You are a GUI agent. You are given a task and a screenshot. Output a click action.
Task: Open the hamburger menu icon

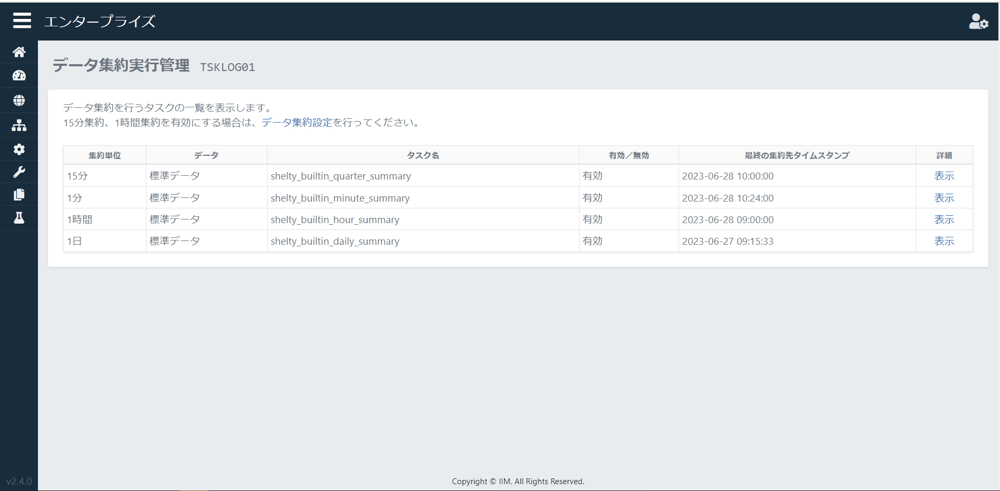(22, 21)
